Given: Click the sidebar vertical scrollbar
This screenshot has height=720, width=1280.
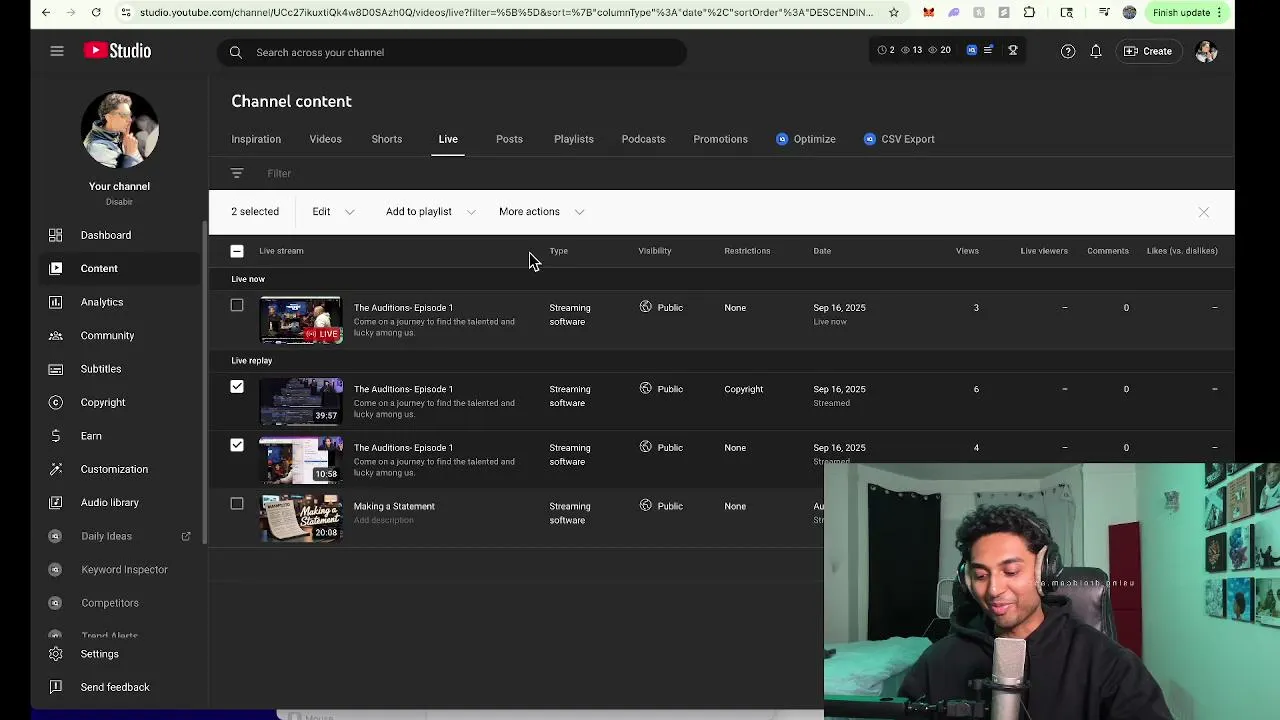Looking at the screenshot, I should pos(205,380).
